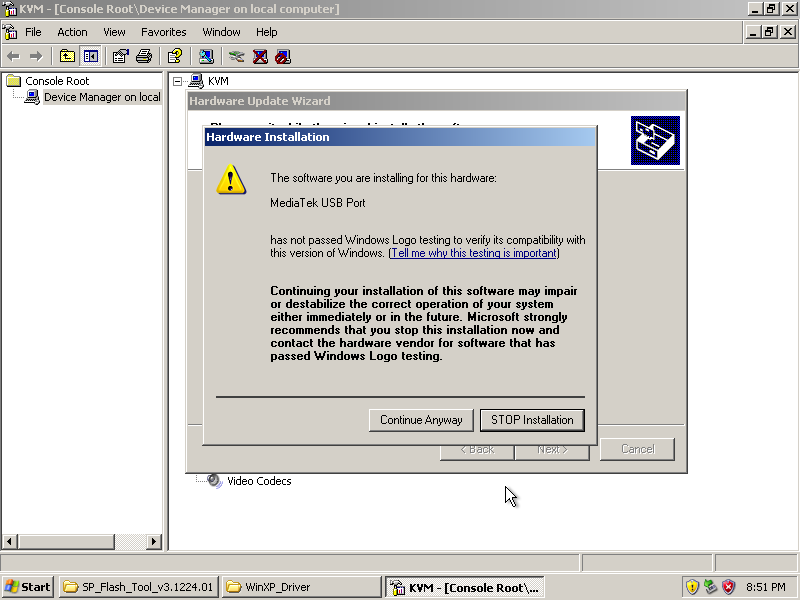This screenshot has width=800, height=600.
Task: Click the Hardware Update Wizard title bar
Action: (x=437, y=101)
